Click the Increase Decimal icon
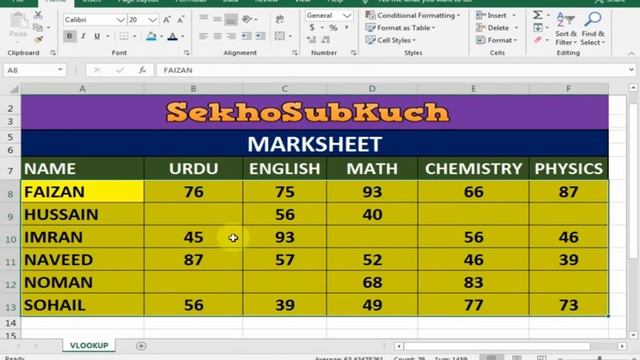This screenshot has height=360, width=640. coord(311,40)
